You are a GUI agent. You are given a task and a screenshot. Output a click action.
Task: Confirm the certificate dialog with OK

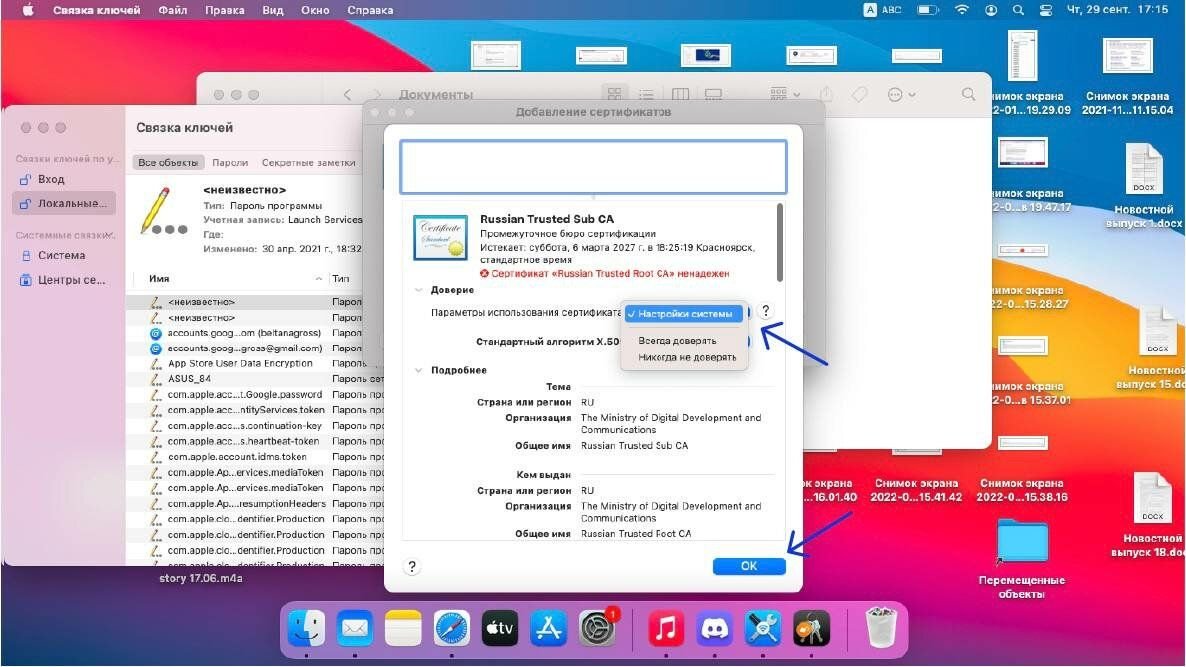749,566
